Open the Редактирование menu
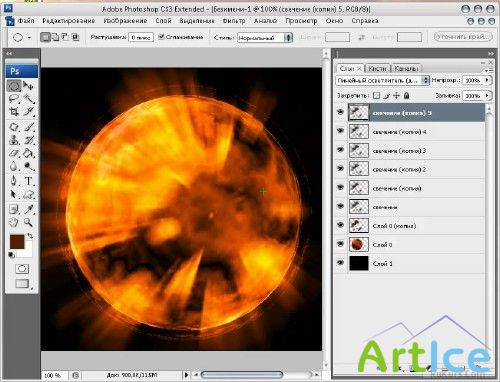This screenshot has width=500, height=382. 69,21
